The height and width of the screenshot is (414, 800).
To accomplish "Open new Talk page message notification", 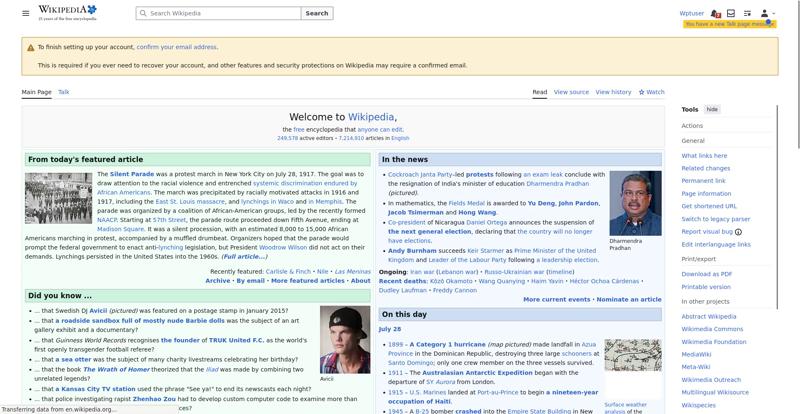I will tap(730, 24).
